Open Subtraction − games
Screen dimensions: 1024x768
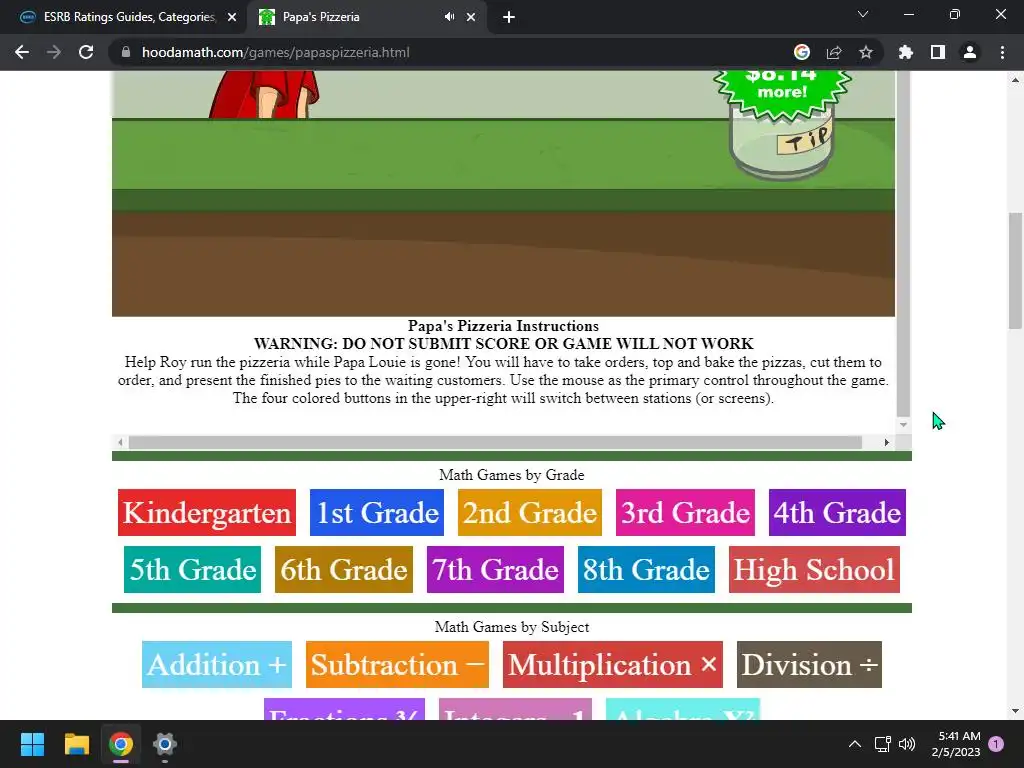click(397, 665)
